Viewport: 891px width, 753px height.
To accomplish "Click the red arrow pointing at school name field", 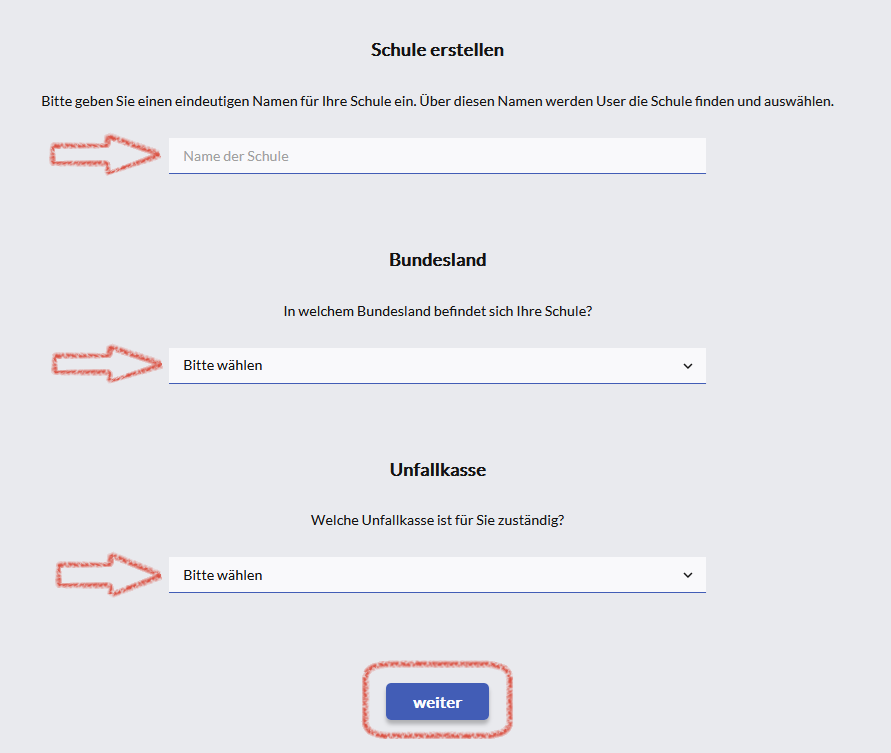I will (106, 154).
